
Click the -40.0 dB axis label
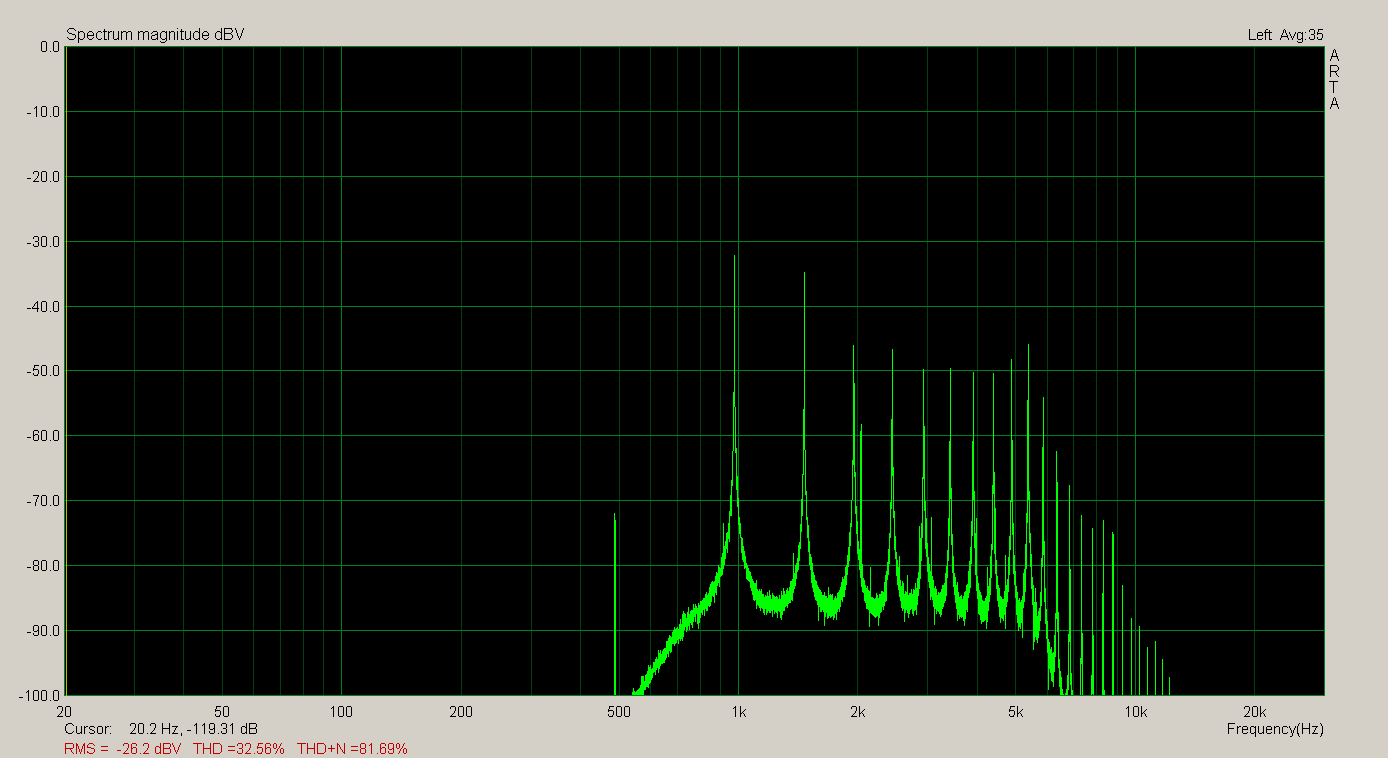coord(42,306)
